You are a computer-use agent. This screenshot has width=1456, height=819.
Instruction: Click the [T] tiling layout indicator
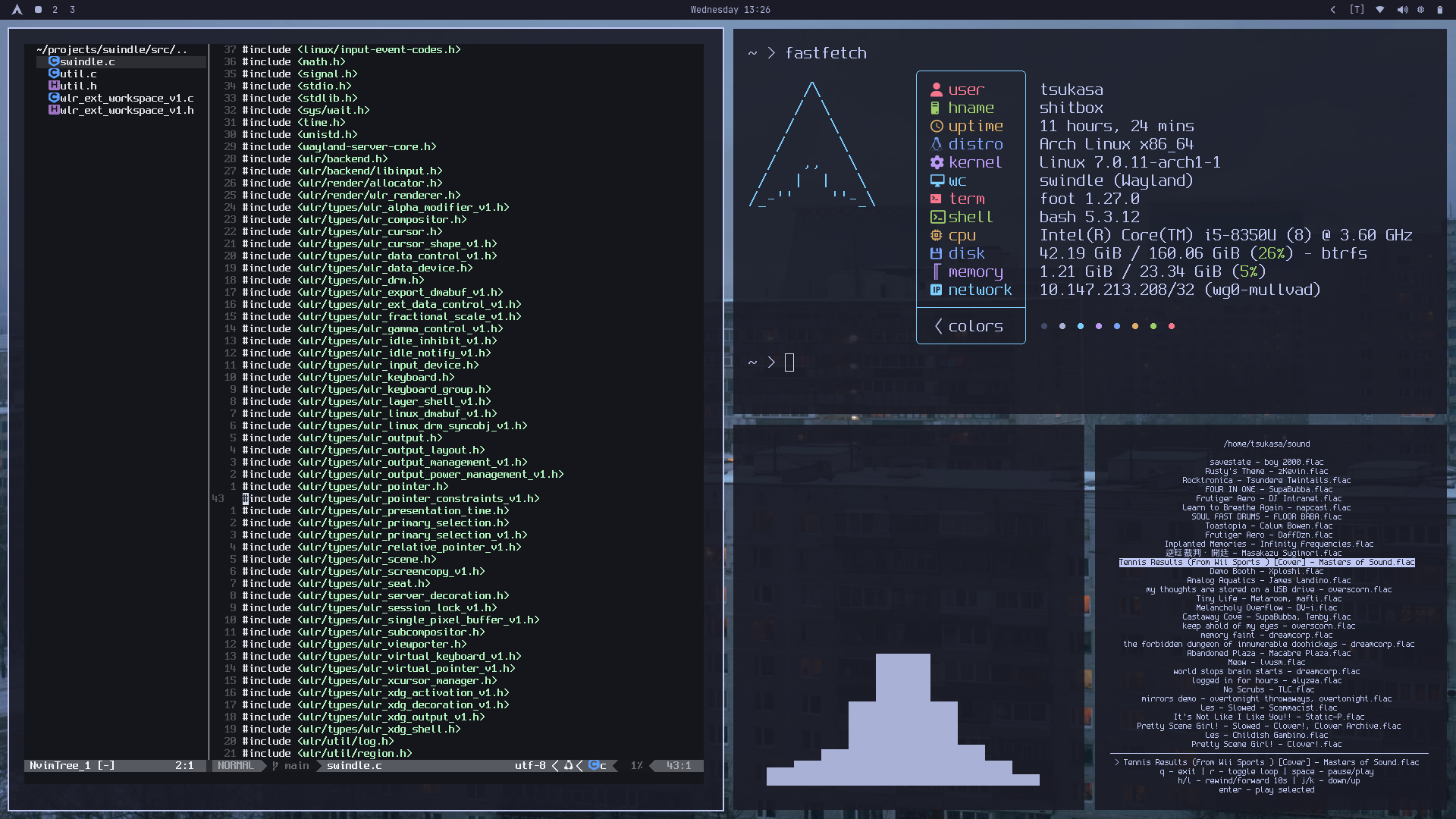click(1357, 10)
